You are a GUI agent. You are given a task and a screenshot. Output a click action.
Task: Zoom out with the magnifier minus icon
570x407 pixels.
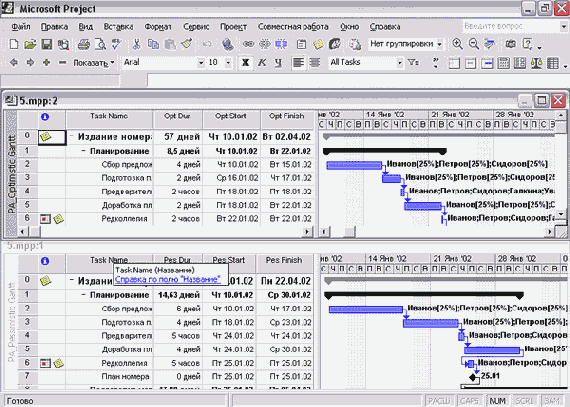tap(473, 44)
